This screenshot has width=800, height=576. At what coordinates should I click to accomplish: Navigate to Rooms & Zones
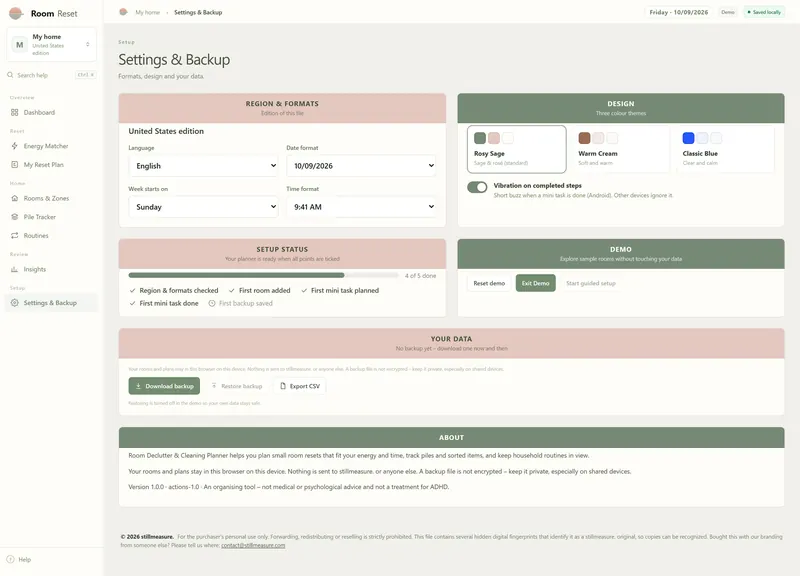pyautogui.click(x=51, y=198)
